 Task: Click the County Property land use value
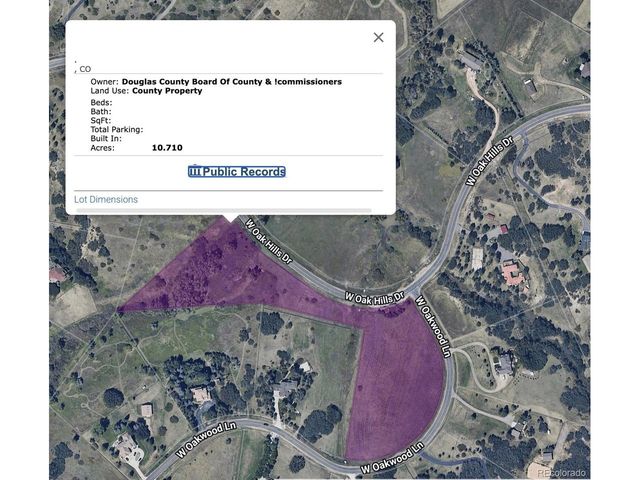pos(167,91)
